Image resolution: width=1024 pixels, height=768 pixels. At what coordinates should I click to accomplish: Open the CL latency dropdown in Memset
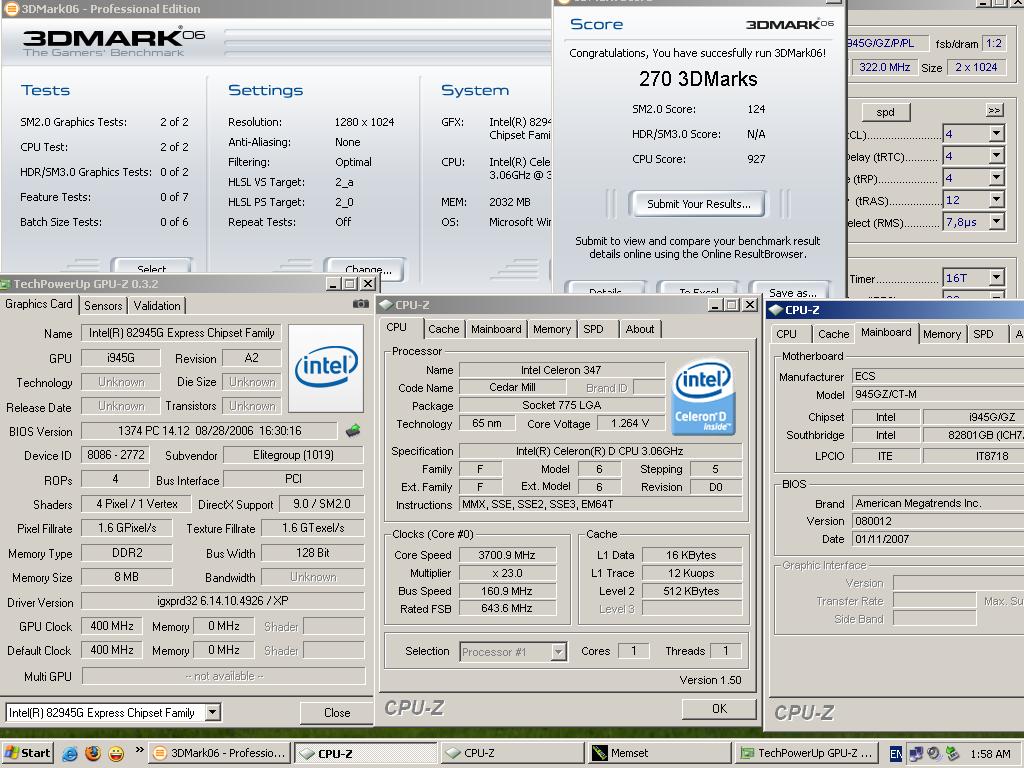(x=996, y=133)
